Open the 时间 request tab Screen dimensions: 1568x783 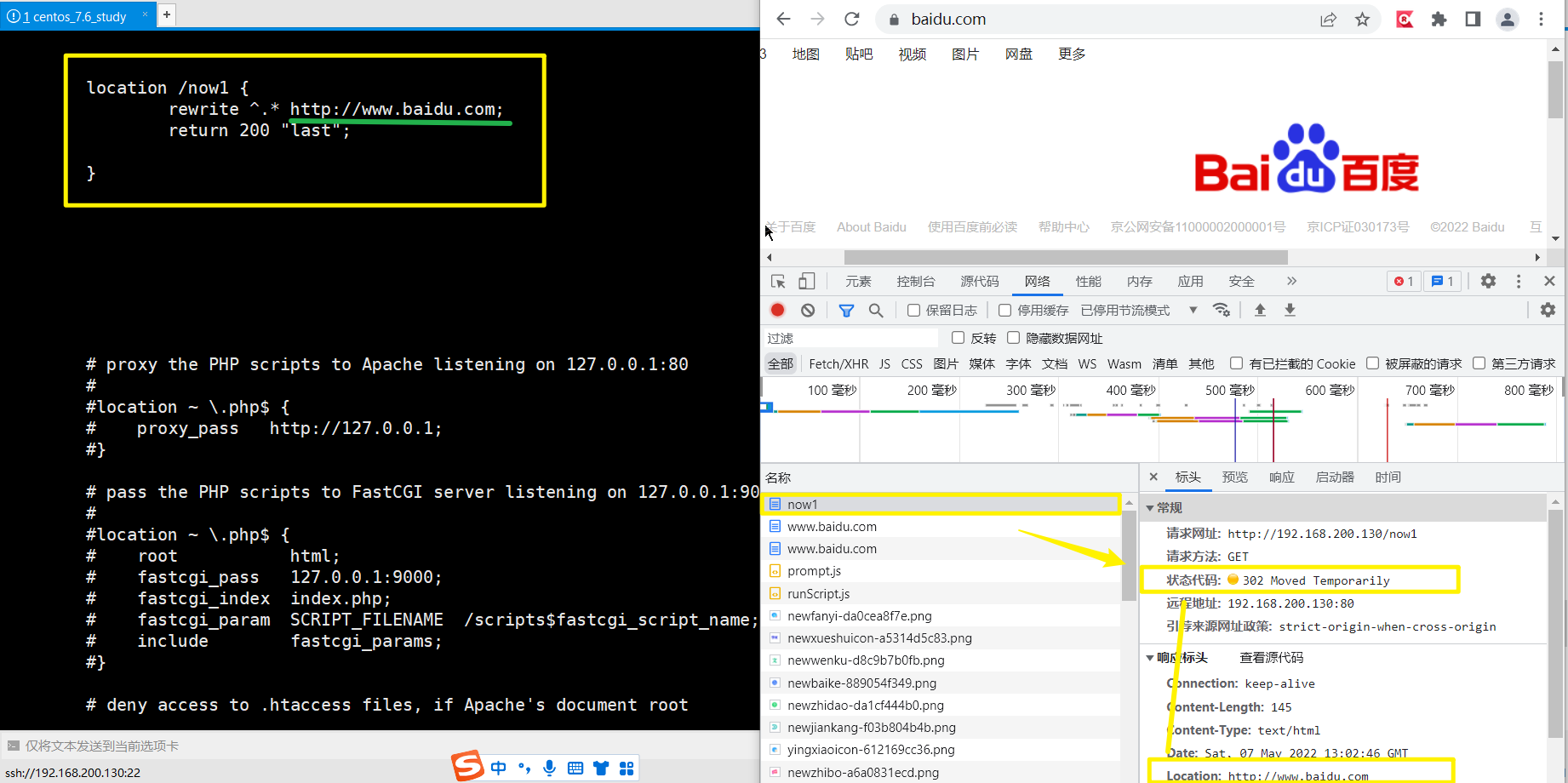tap(1388, 477)
